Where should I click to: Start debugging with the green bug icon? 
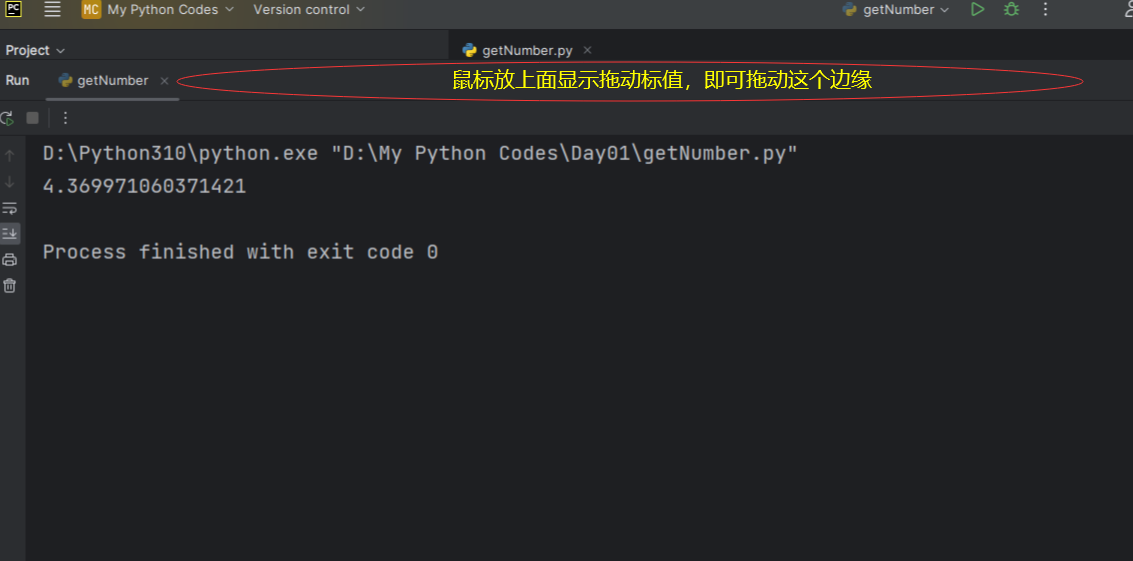click(1011, 10)
